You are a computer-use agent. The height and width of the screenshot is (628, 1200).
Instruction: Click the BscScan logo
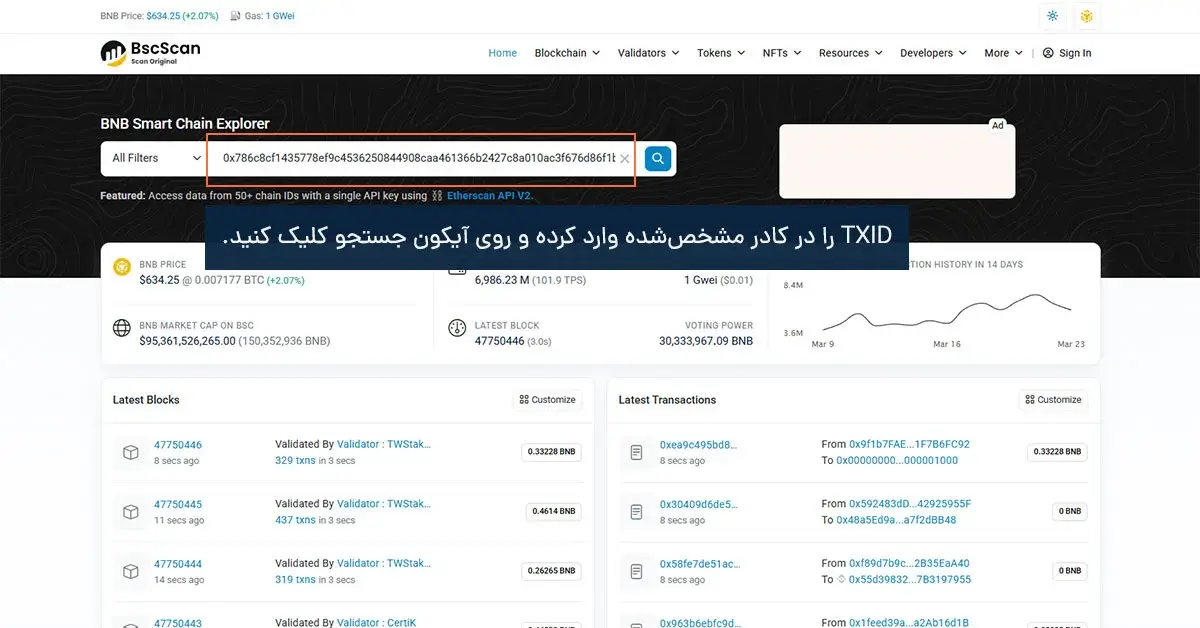click(x=151, y=52)
